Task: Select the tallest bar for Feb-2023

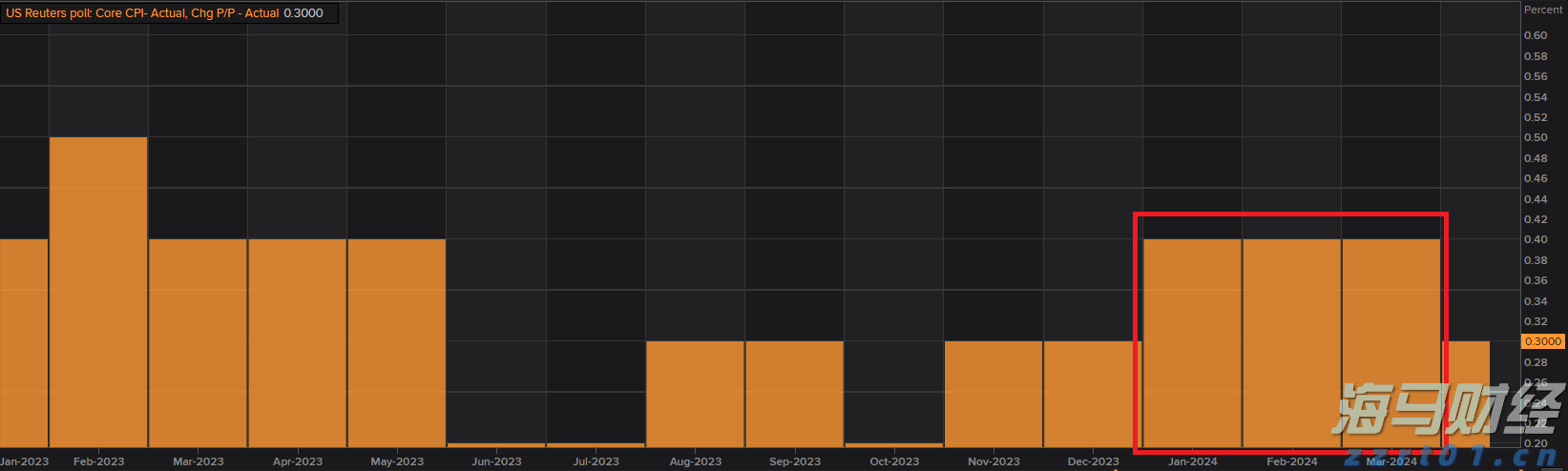Action: coord(98,292)
